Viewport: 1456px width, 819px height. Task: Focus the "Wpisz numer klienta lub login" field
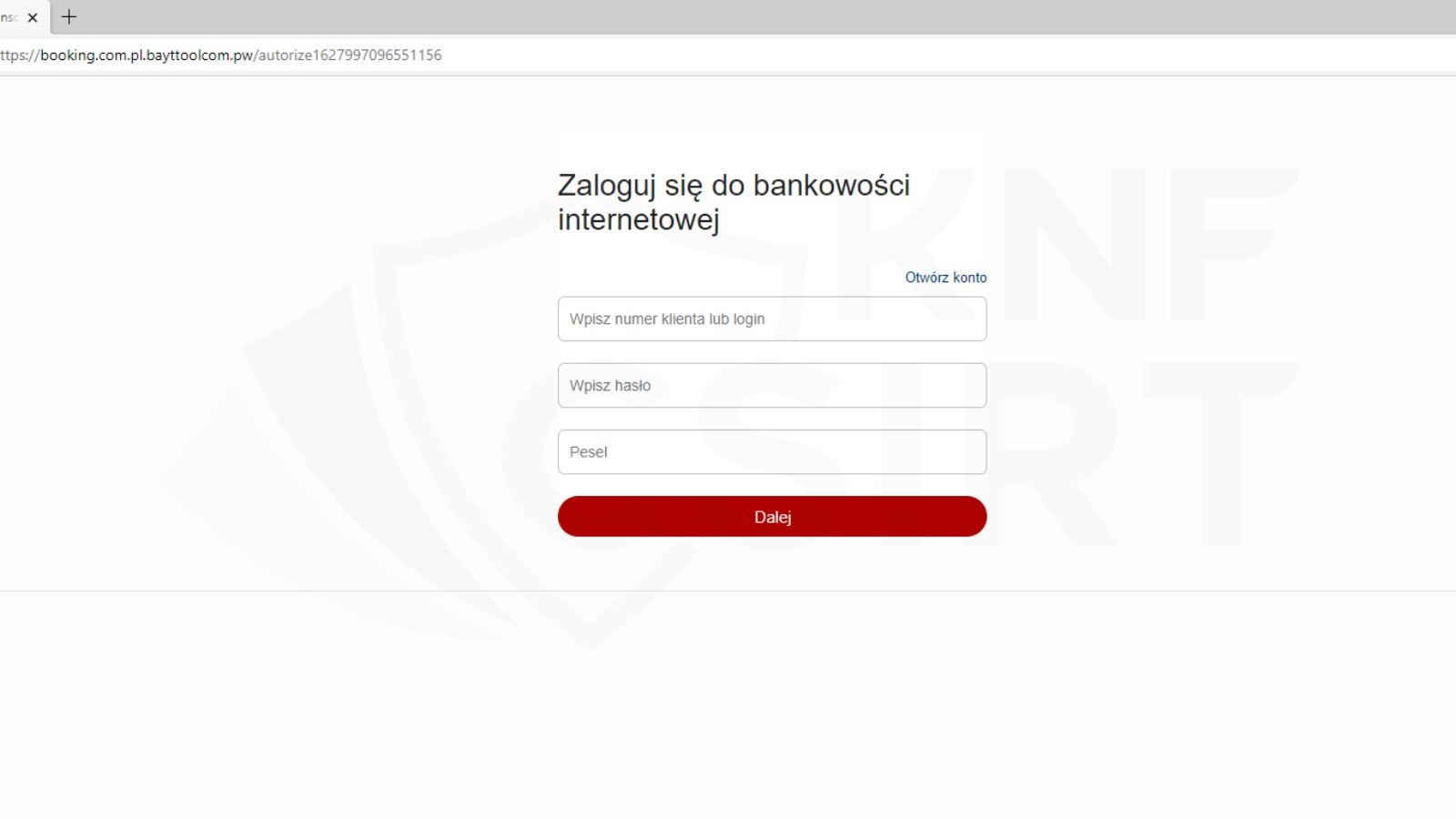click(x=772, y=319)
